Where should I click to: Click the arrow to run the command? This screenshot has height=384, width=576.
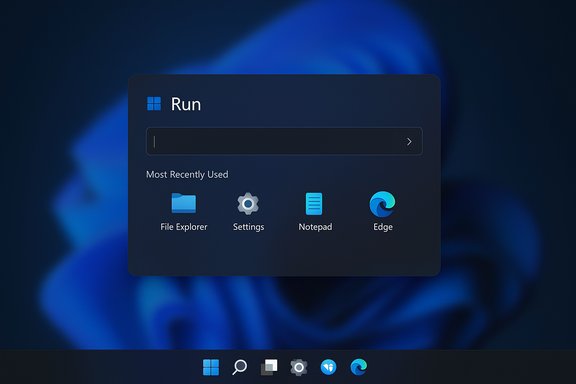(x=409, y=141)
